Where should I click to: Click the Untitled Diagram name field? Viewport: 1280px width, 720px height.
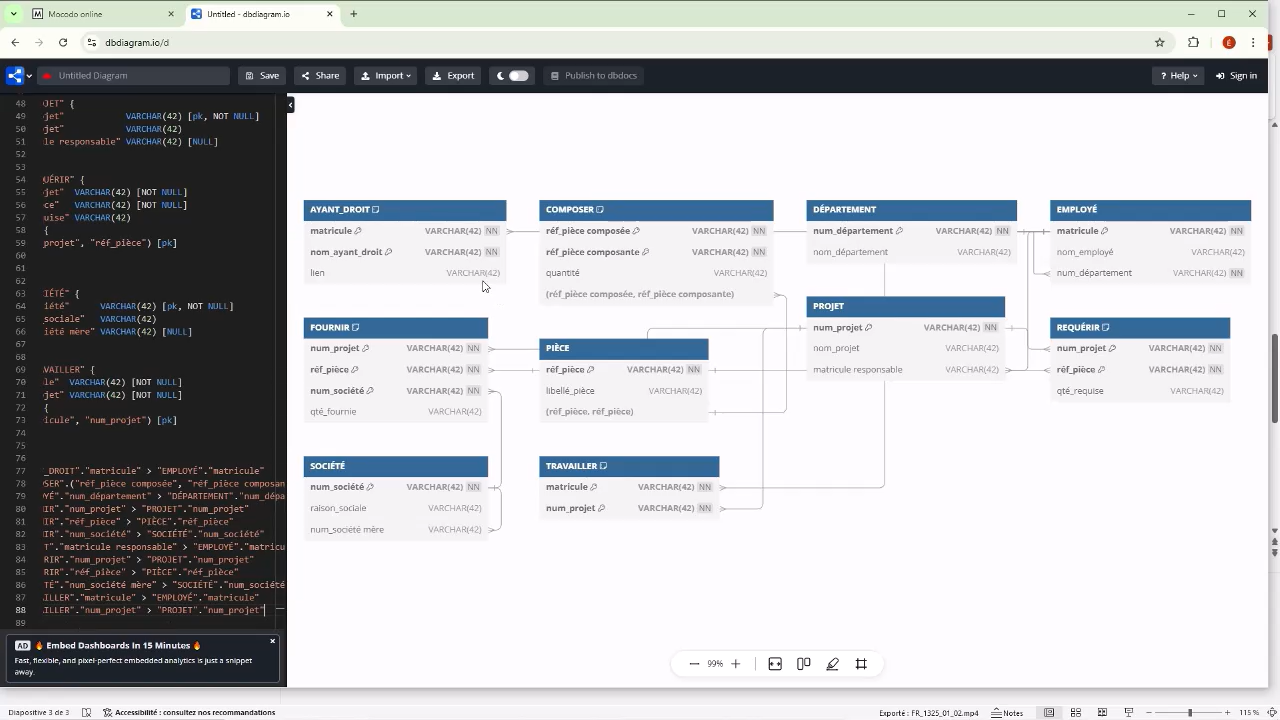(130, 75)
